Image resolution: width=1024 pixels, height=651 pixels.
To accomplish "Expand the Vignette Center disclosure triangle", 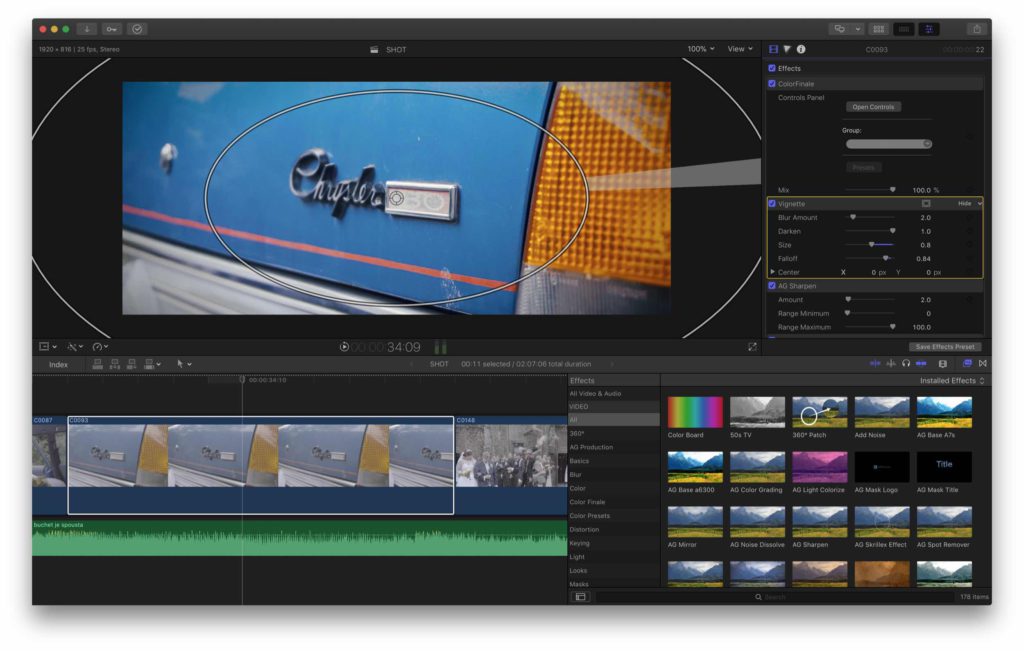I will tap(773, 272).
